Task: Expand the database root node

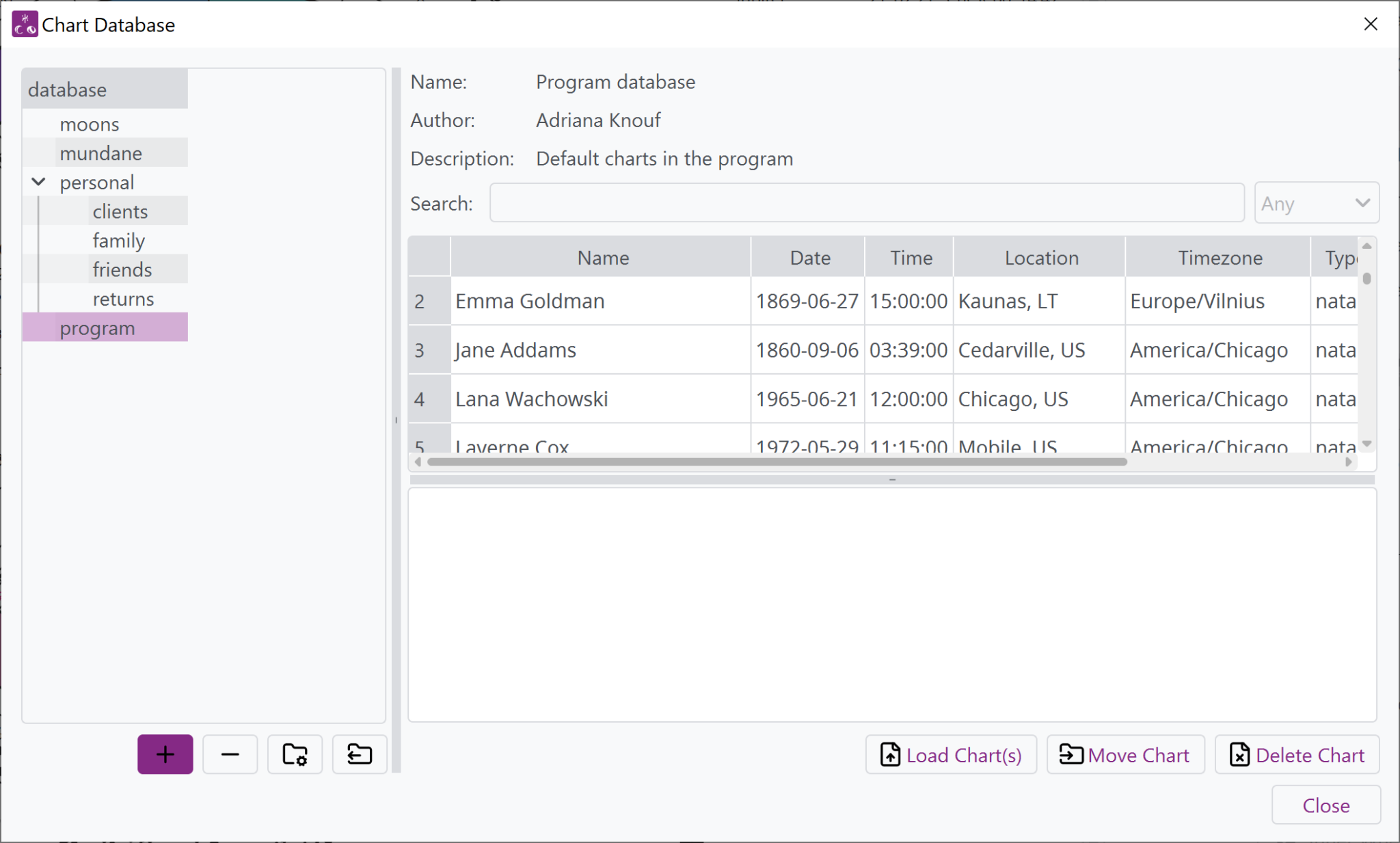Action: click(67, 89)
